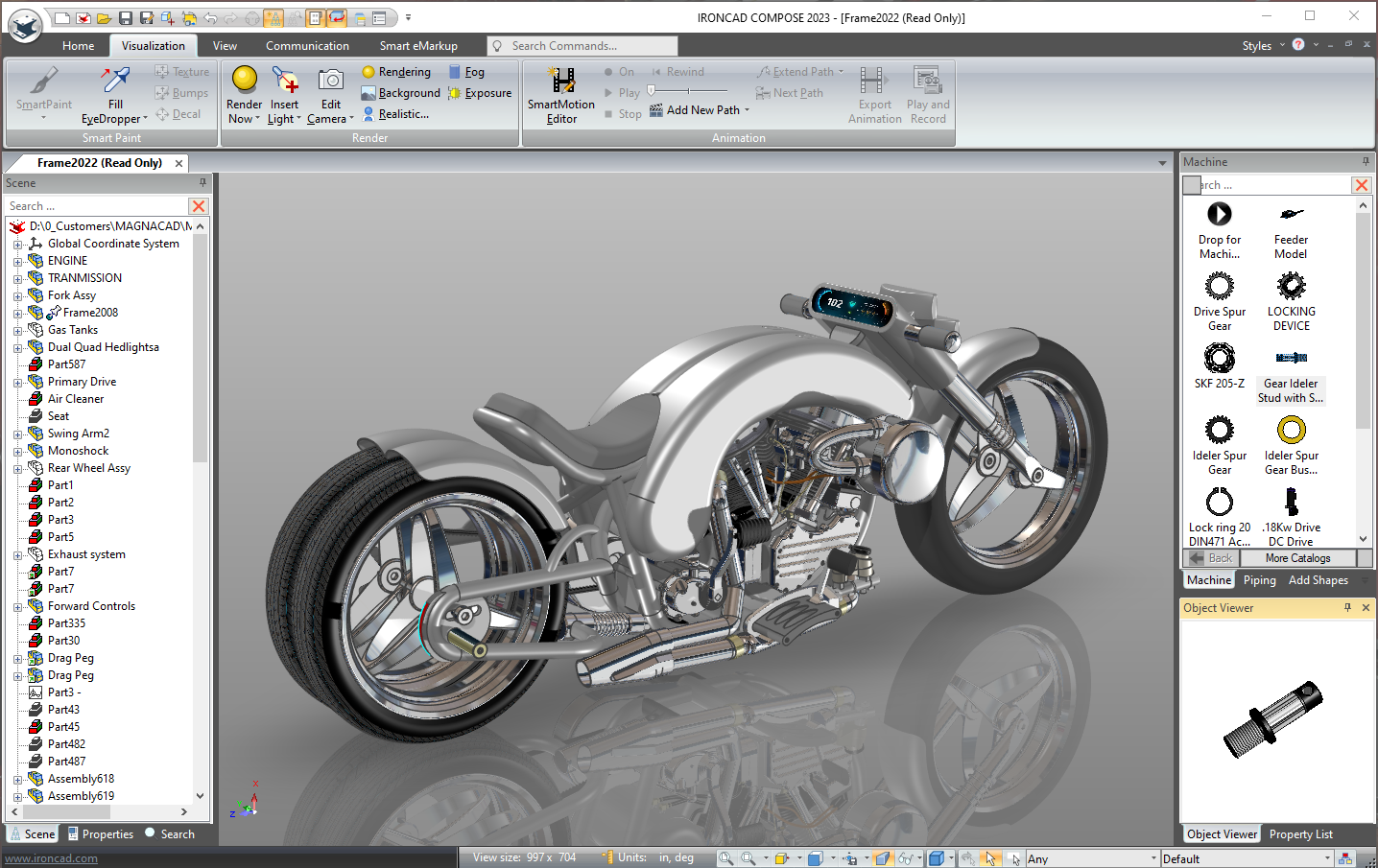
Task: Switch to the Property List tab
Action: [1300, 834]
